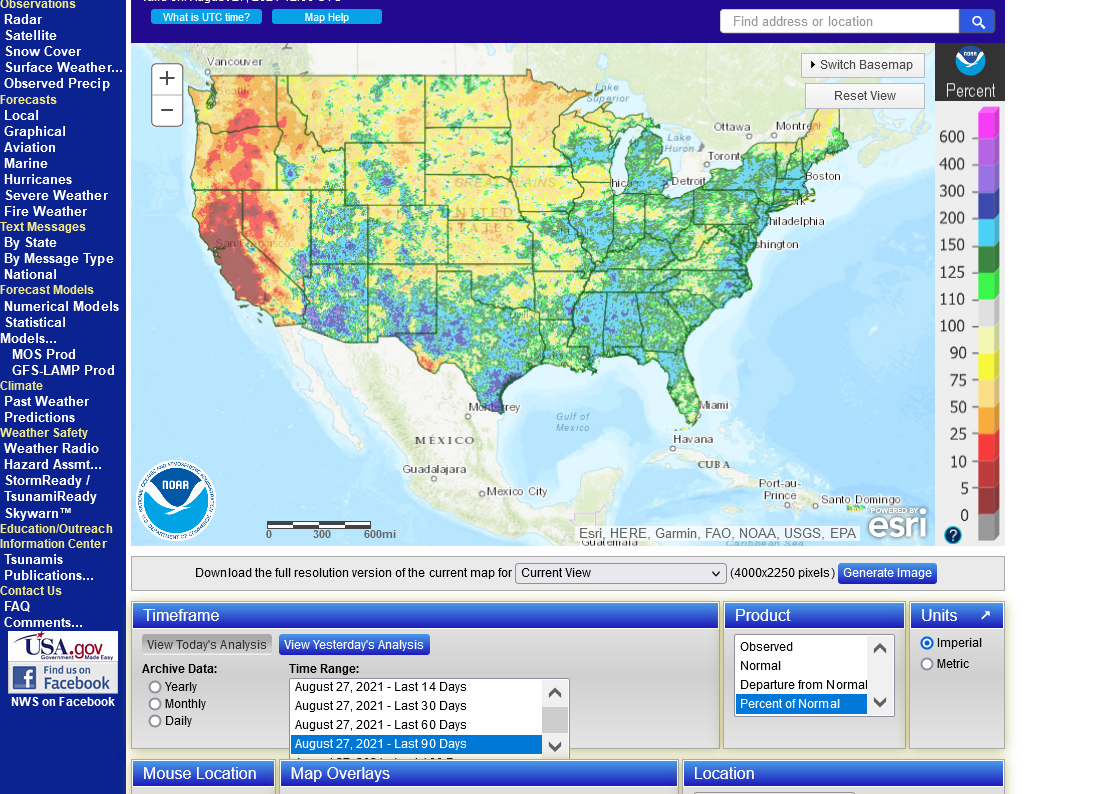Click the NOAA logo on the map
This screenshot has height=794, width=1101.
tap(176, 500)
